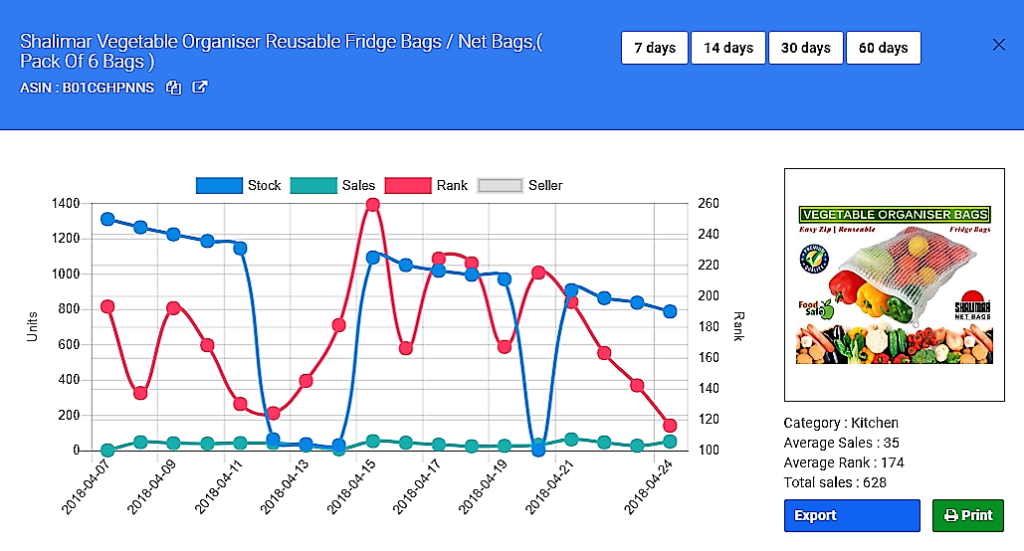This screenshot has height=551, width=1024.
Task: Click the product title Shalimar Vegetable Organiser
Action: 281,51
